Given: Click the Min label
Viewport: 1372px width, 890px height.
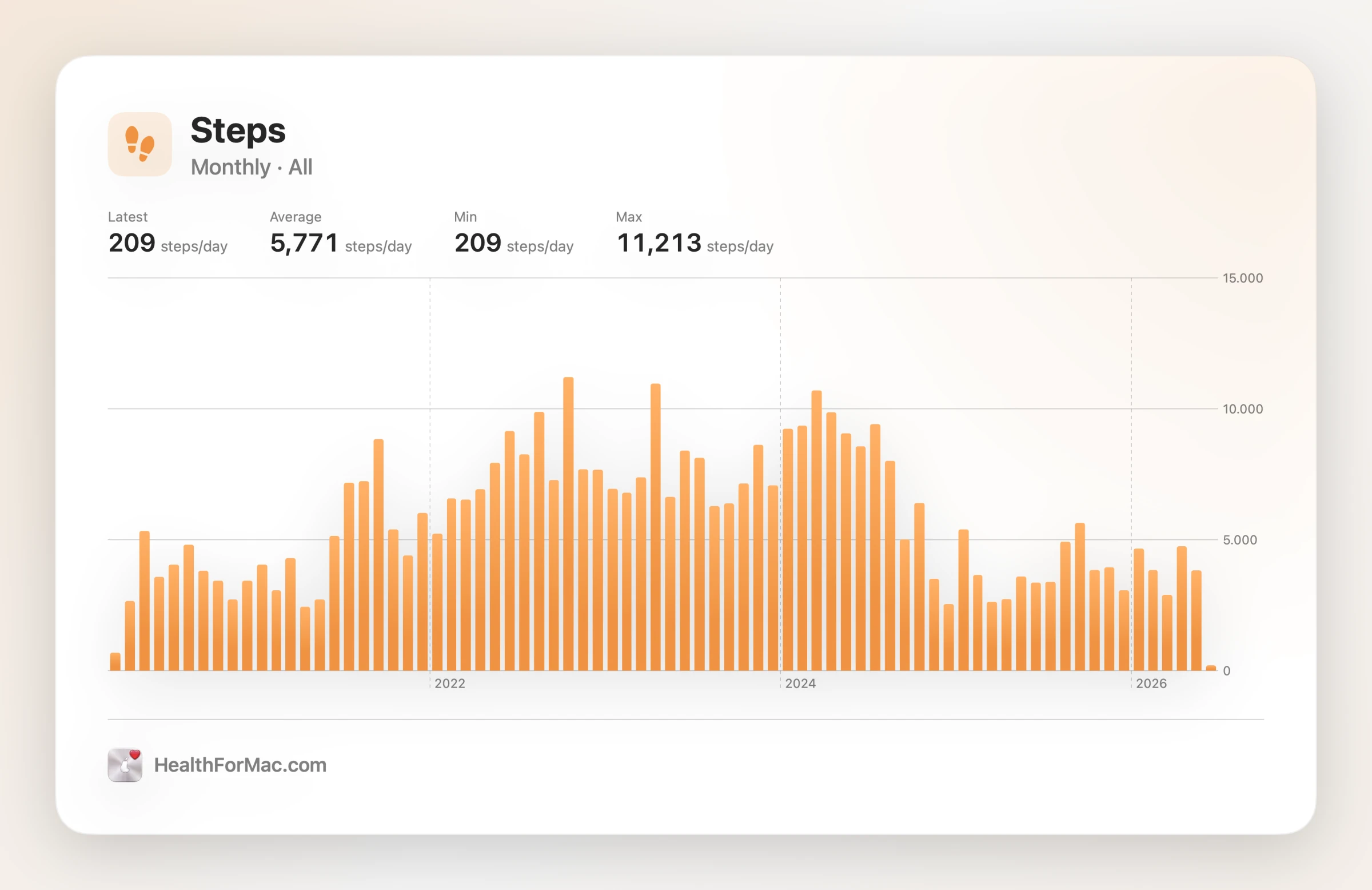Looking at the screenshot, I should click(x=465, y=217).
